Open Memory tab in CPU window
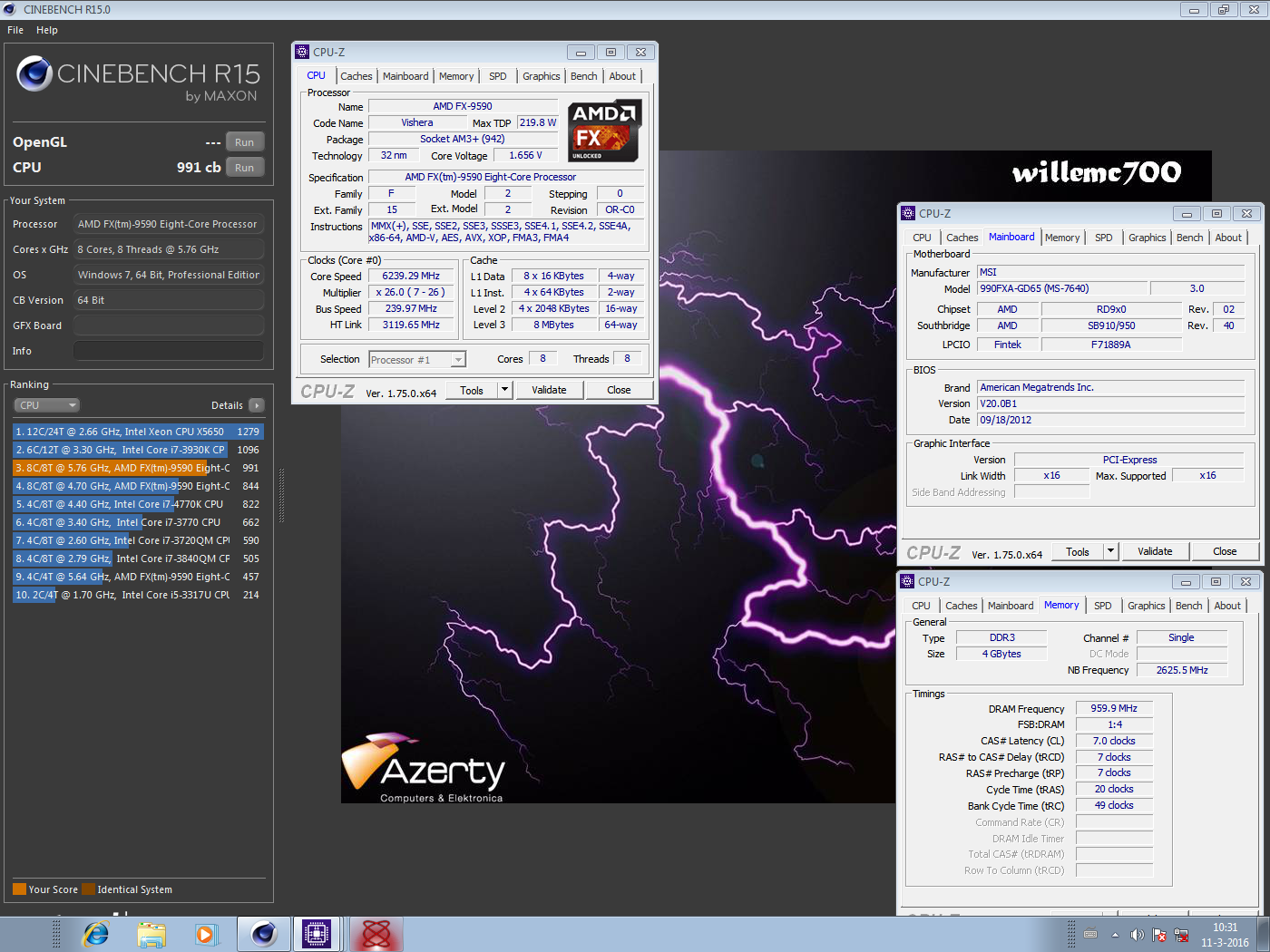Screen dimensions: 1270x952 click(x=456, y=76)
